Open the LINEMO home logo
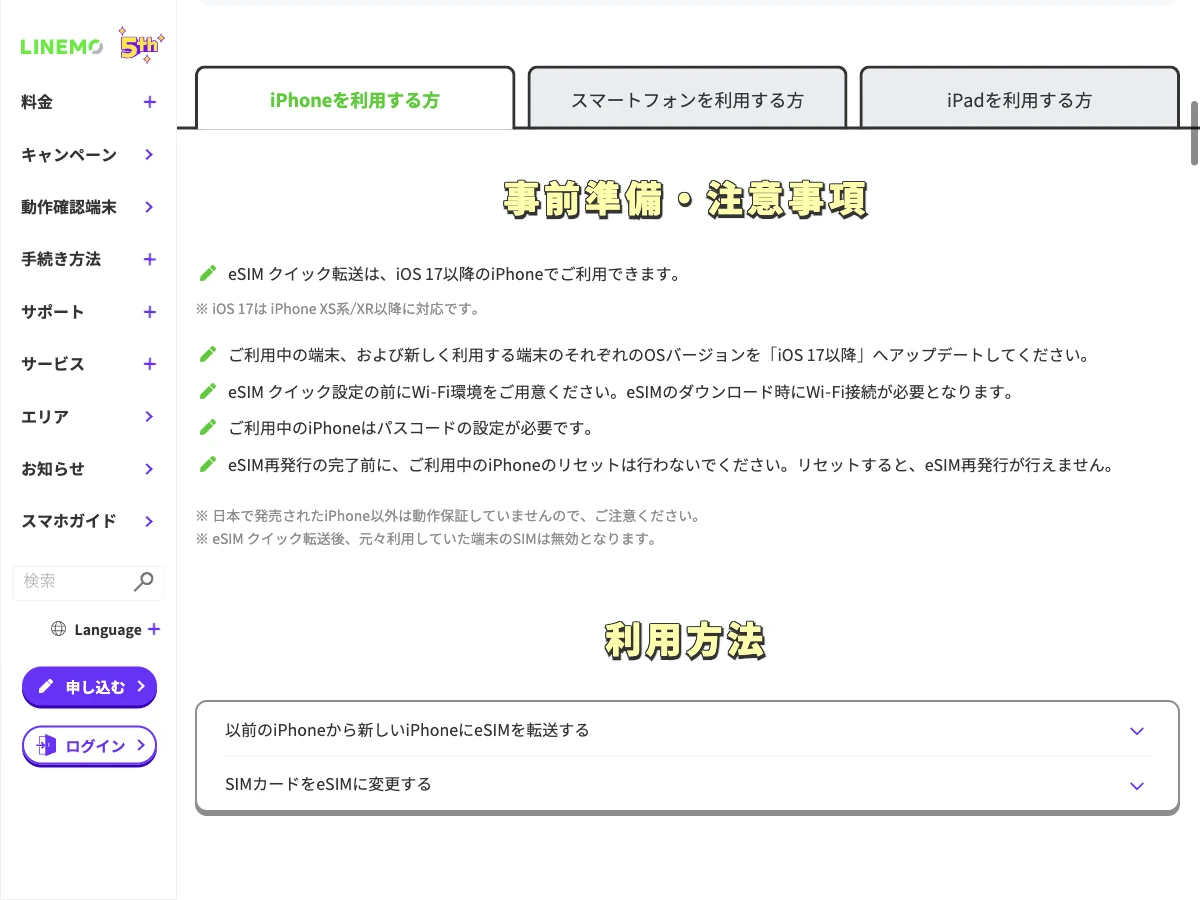This screenshot has height=900, width=1200. 61,47
